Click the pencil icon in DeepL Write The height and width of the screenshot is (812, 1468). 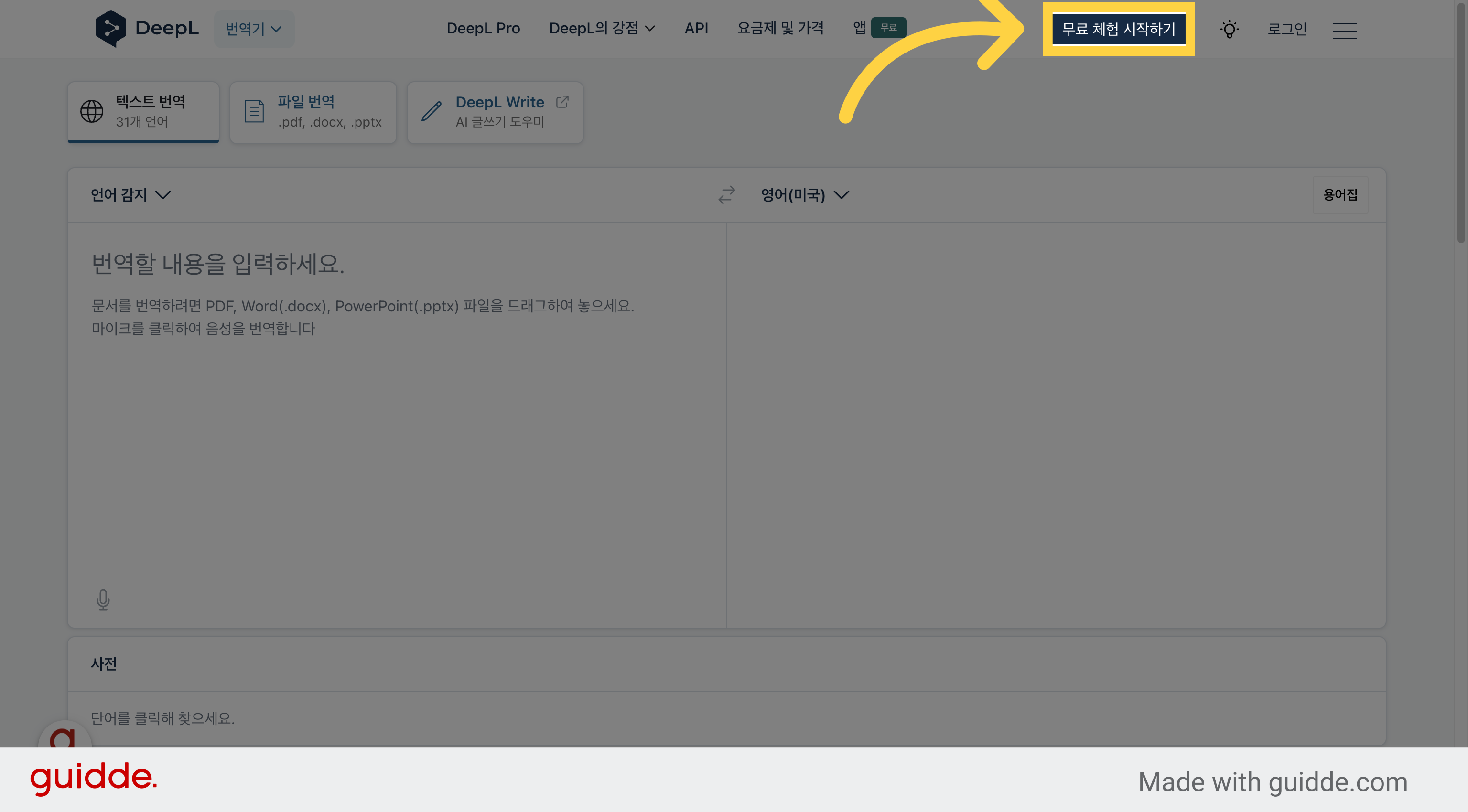point(432,111)
